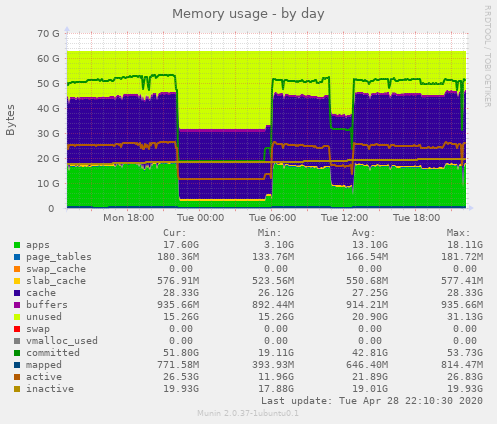Click inactive minimum value 17.88G
The width and height of the screenshot is (497, 424).
[276, 389]
